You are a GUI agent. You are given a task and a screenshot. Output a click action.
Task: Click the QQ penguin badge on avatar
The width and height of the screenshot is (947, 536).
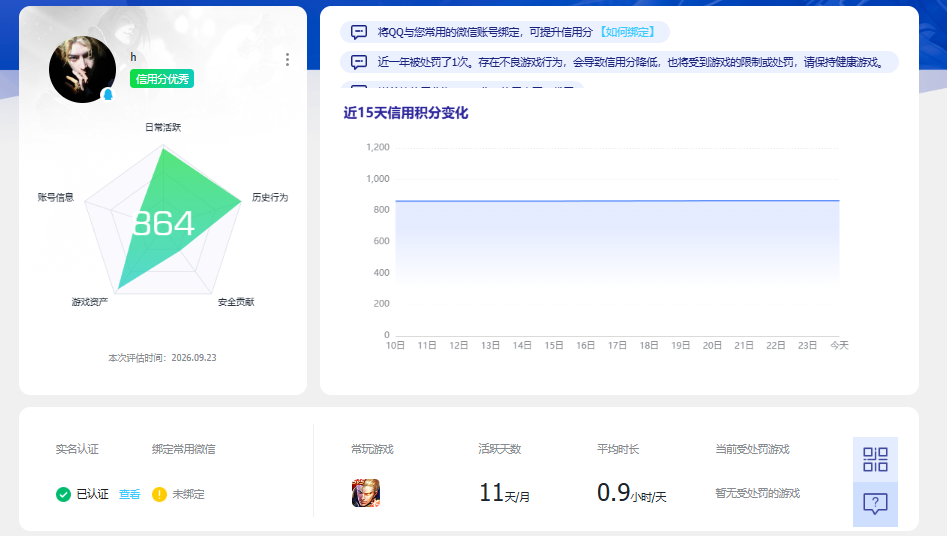[108, 94]
